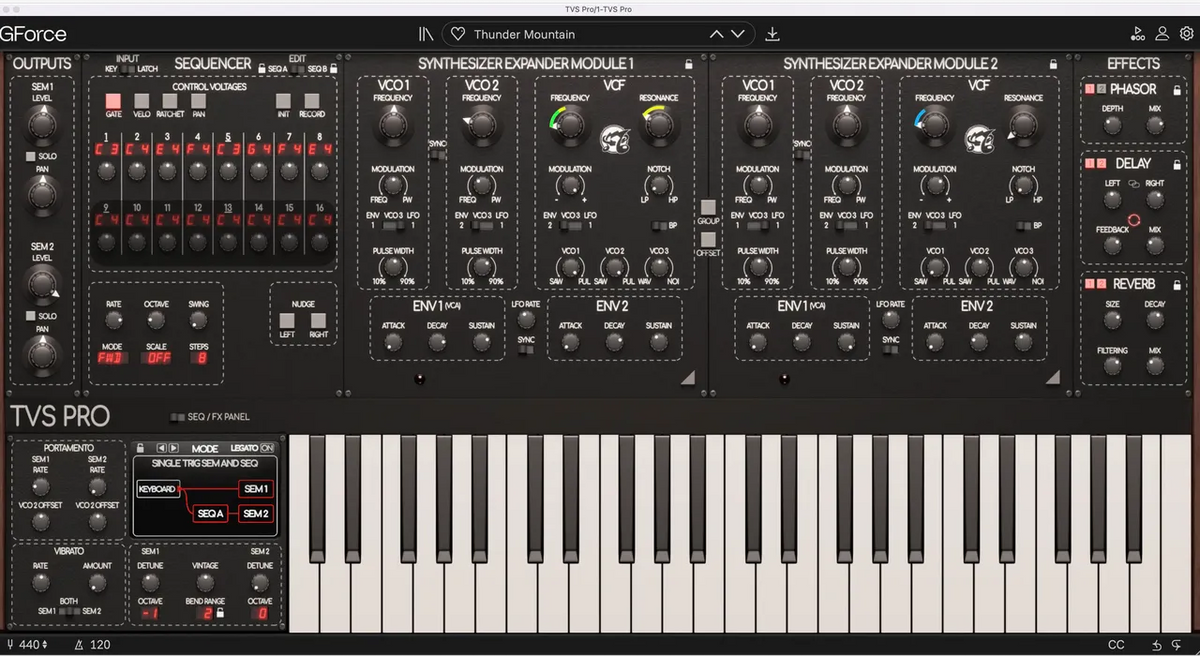Click Module 1 corner resize triangle
The width and height of the screenshot is (1200, 656).
click(x=688, y=378)
